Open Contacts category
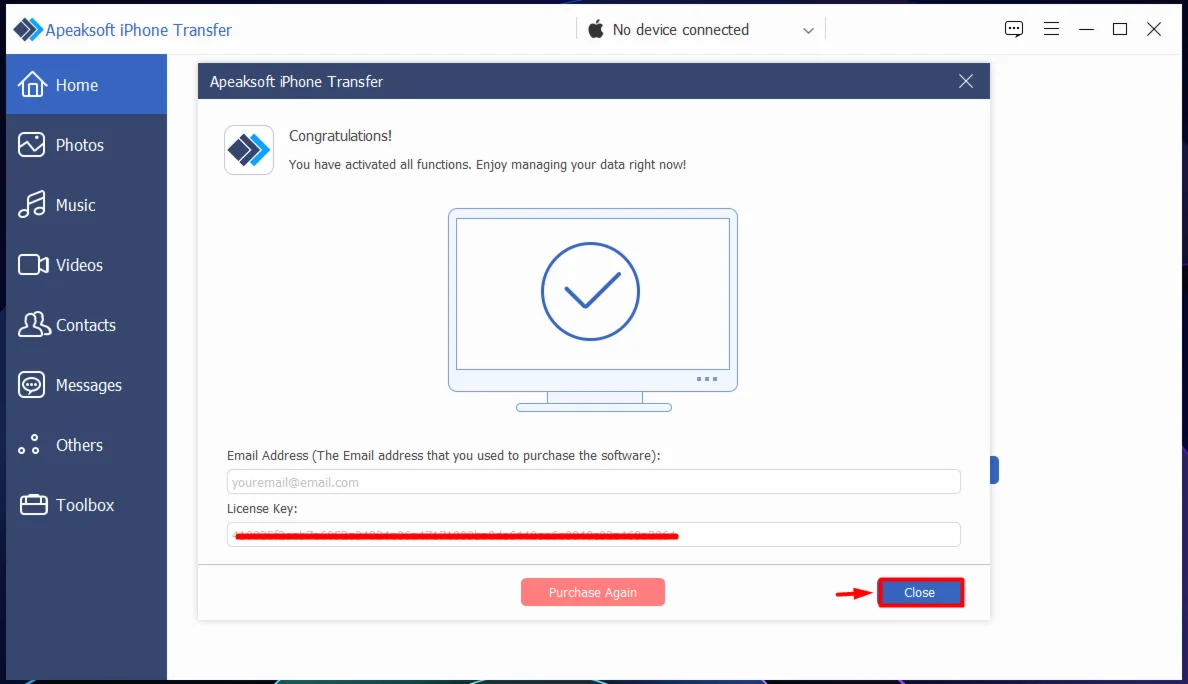Viewport: 1188px width, 684px height. coord(86,324)
